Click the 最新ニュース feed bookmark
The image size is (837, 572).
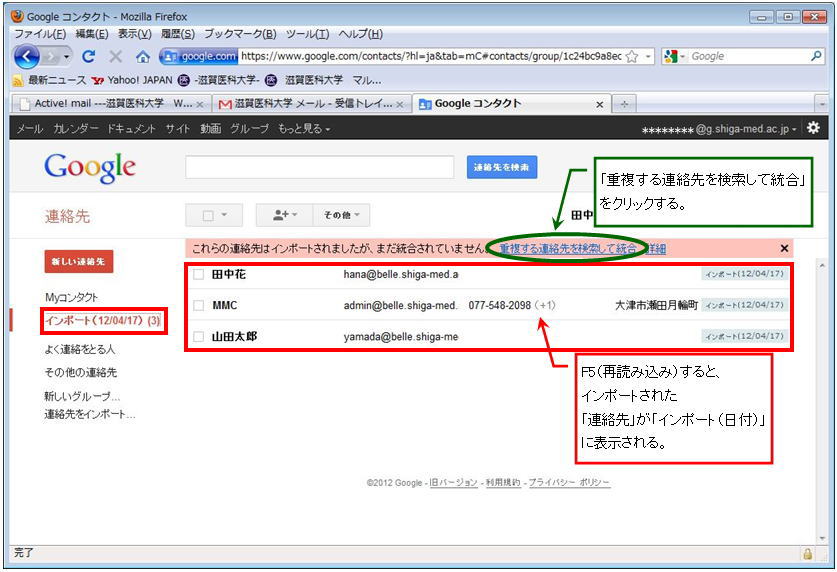49,80
